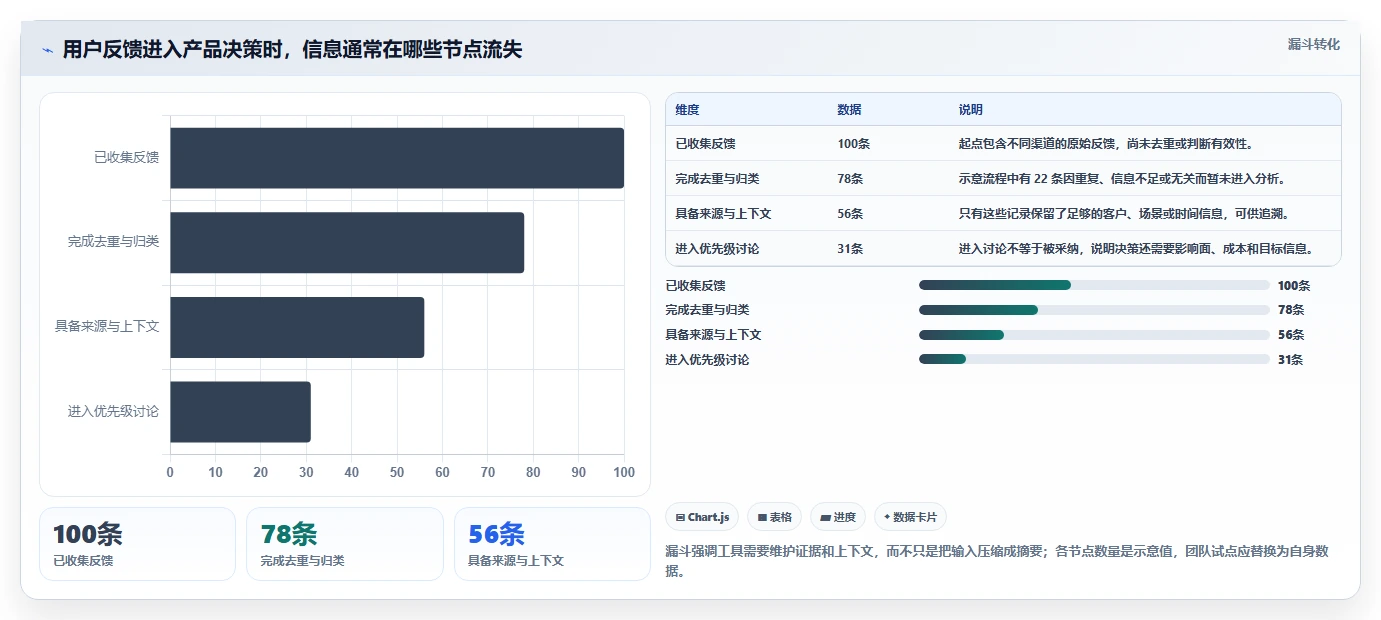Click the 56条 value in the table

click(x=850, y=213)
